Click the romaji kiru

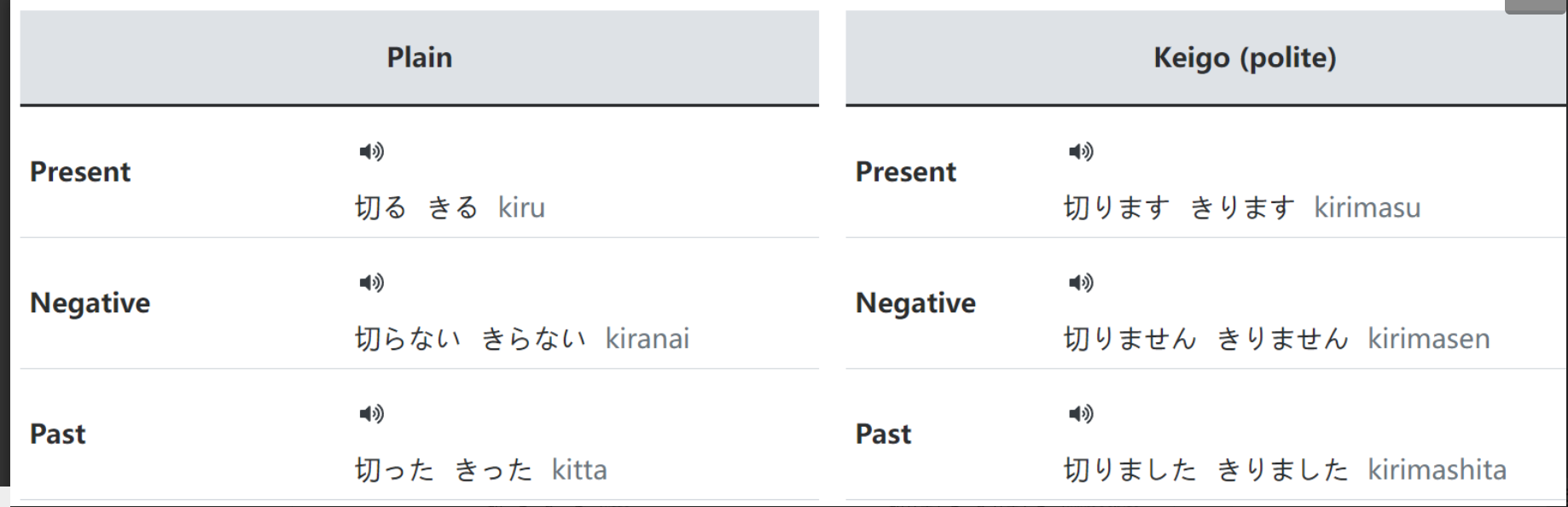[521, 207]
